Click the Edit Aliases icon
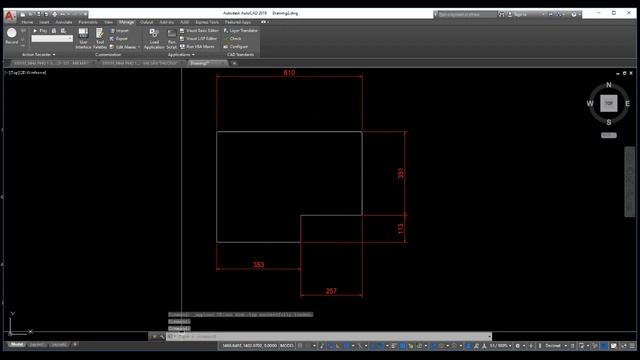Image resolution: width=640 pixels, height=360 pixels. pyautogui.click(x=123, y=47)
